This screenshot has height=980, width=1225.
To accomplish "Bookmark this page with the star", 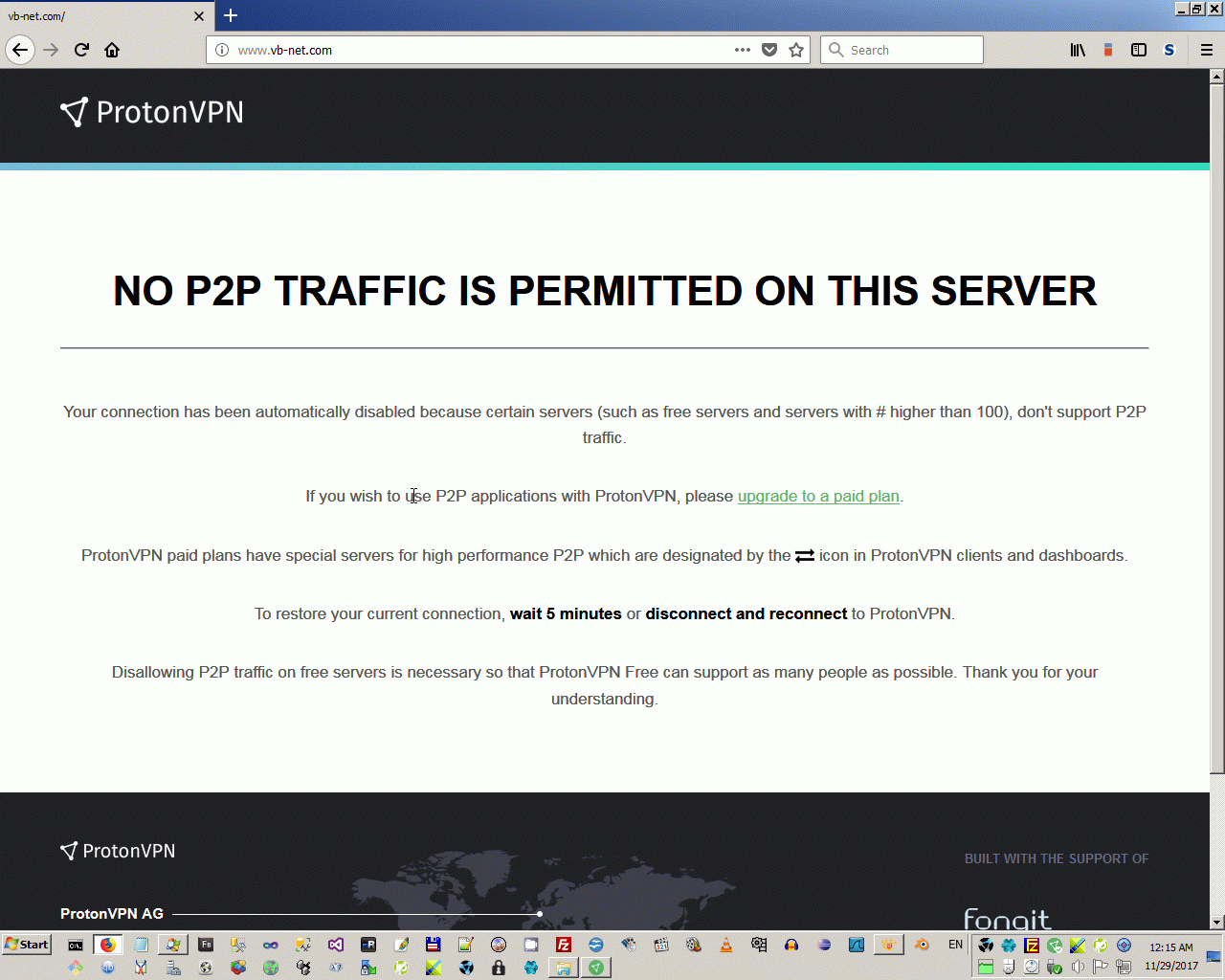I will 796,50.
